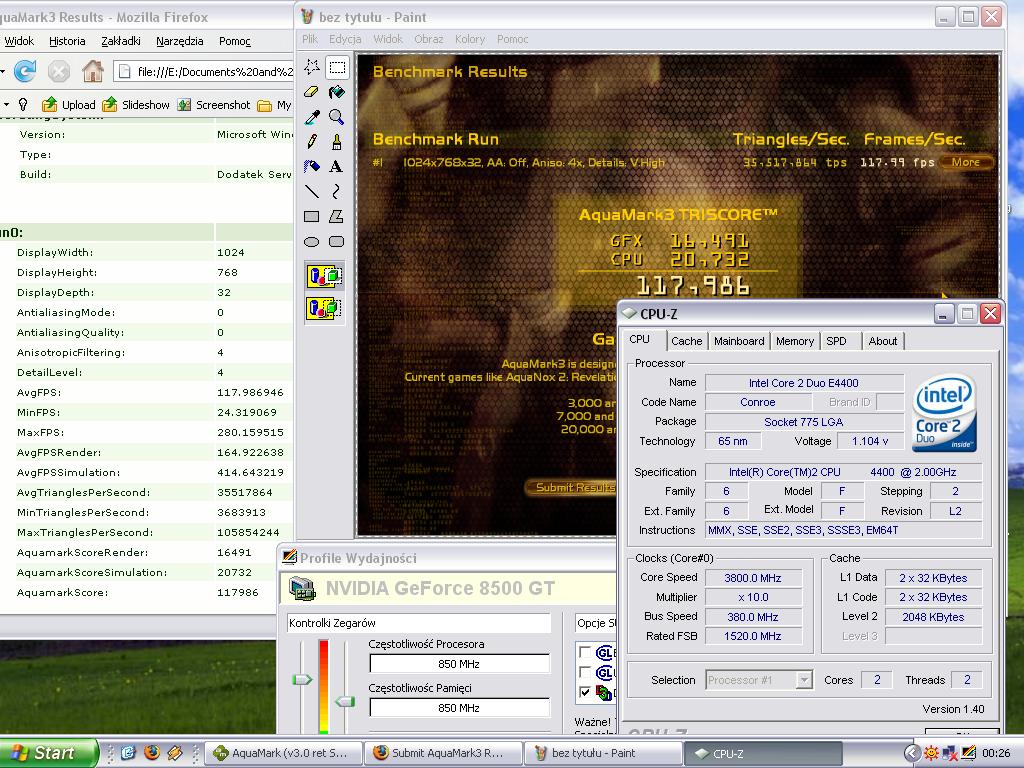This screenshot has width=1024, height=768.
Task: Click the Firefox address bar
Action: pyautogui.click(x=204, y=71)
